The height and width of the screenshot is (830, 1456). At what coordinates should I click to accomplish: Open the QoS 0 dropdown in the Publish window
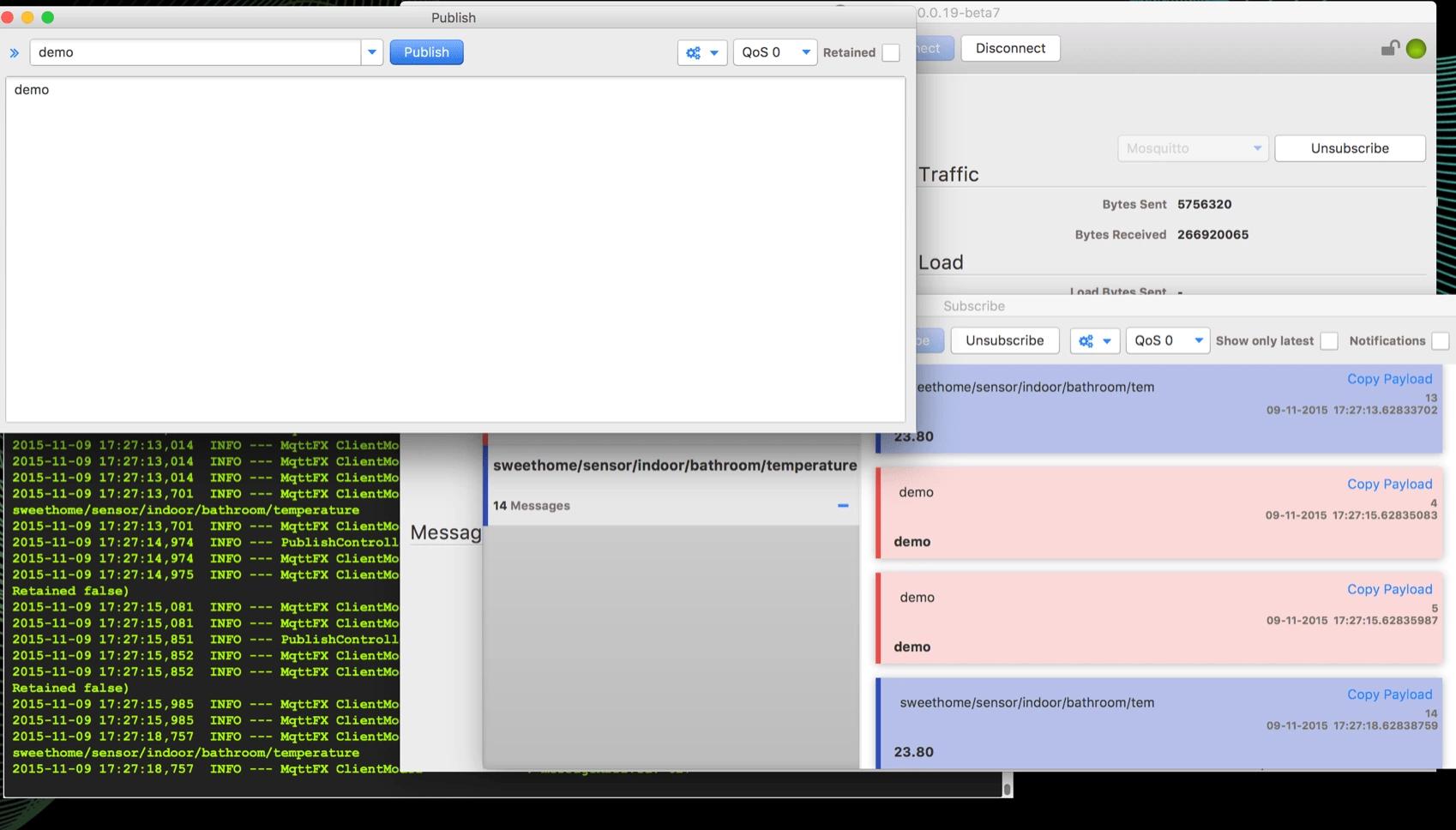click(774, 52)
